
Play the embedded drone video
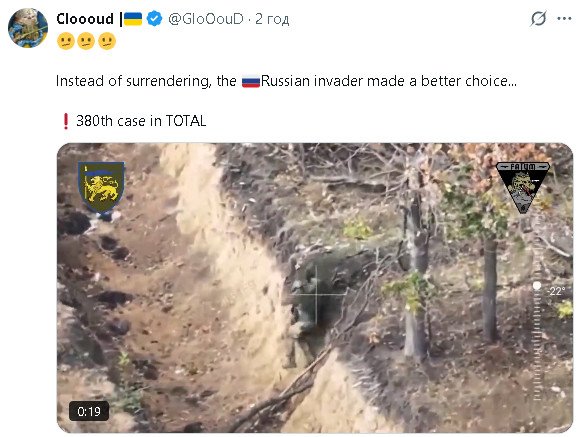click(x=315, y=288)
